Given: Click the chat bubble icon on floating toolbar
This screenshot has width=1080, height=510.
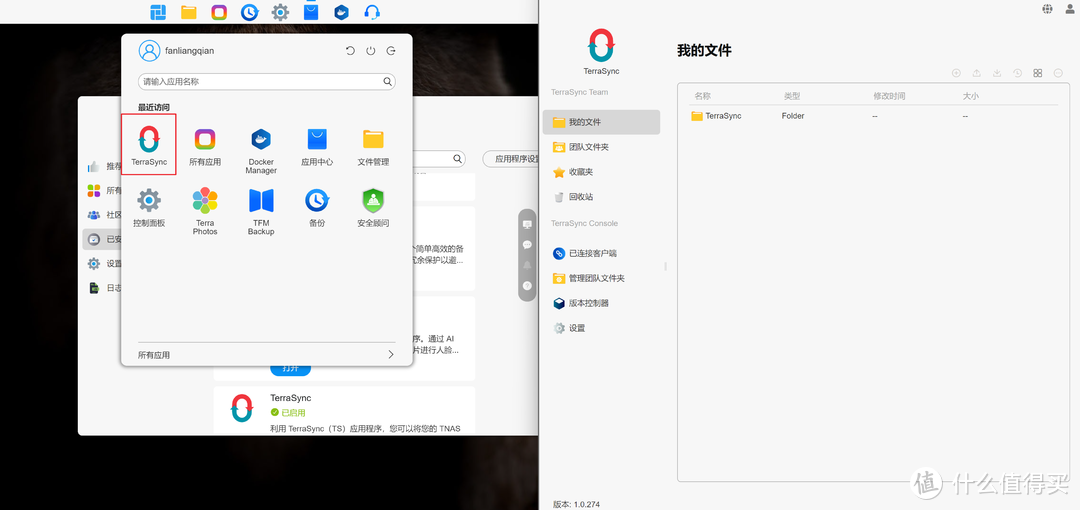Looking at the screenshot, I should (x=528, y=245).
